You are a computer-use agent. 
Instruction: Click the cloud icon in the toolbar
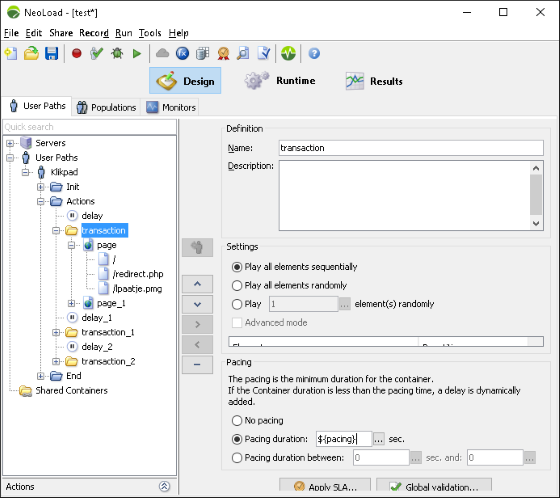point(162,53)
